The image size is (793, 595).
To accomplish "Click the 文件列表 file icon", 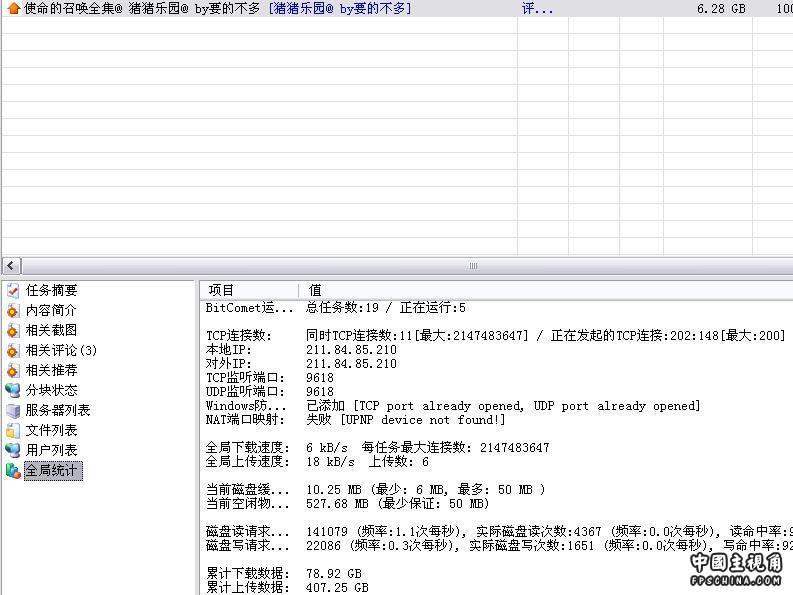I will (x=13, y=431).
